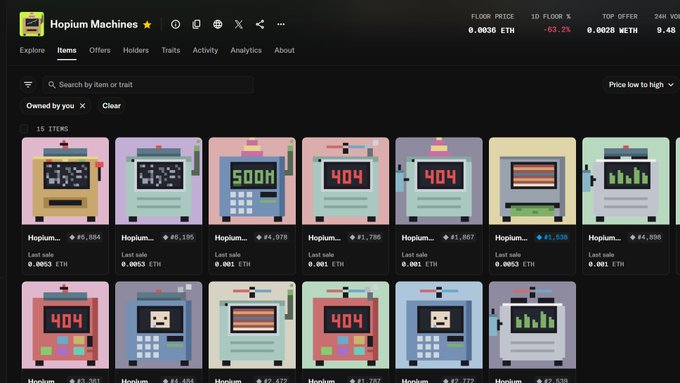Viewport: 680px width, 383px height.
Task: Open the bar-chart machine on gray-purple background, second row
Action: 533,325
